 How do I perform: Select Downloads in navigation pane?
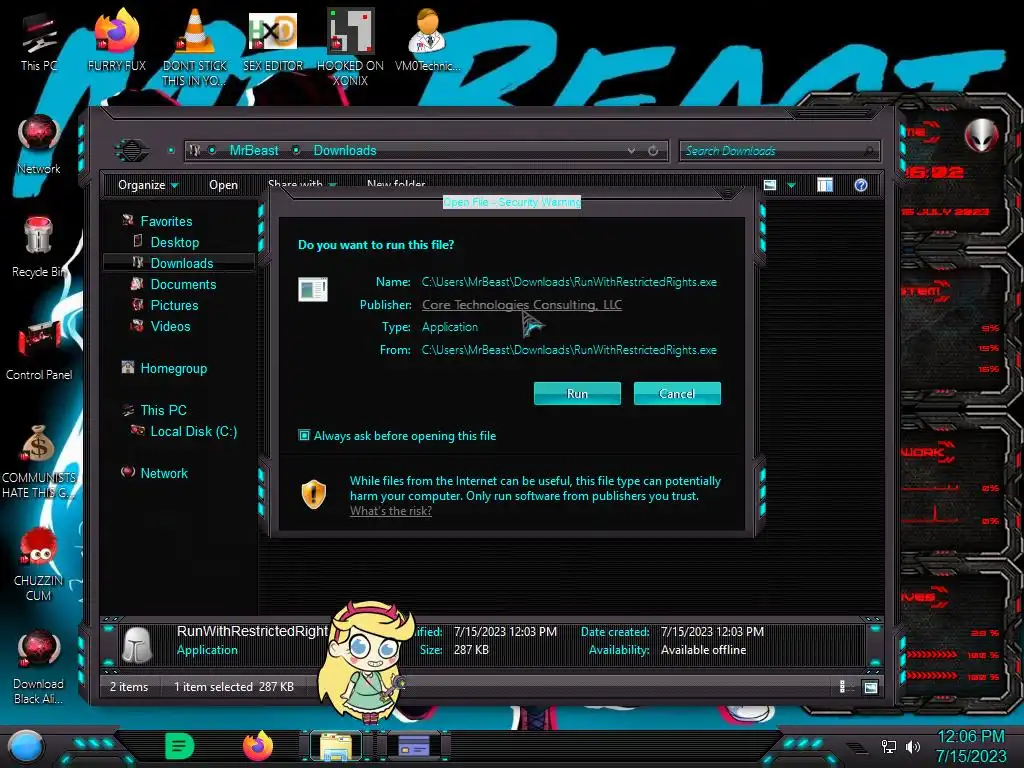179,263
